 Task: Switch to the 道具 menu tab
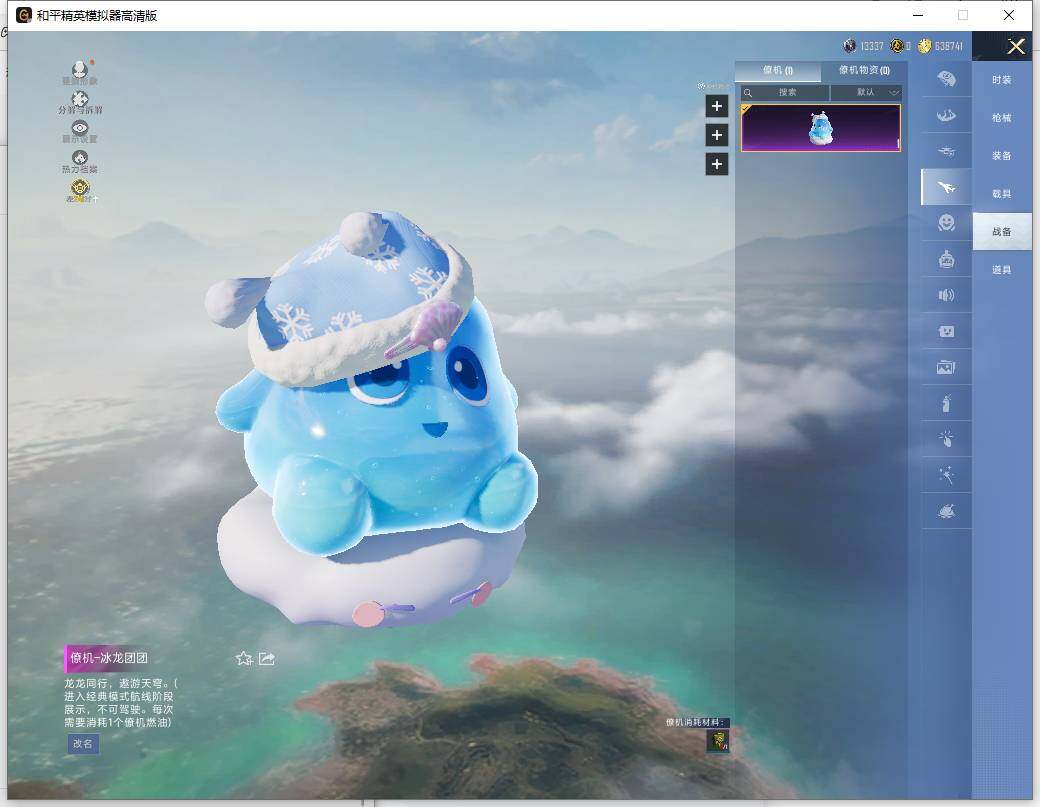tap(1002, 269)
